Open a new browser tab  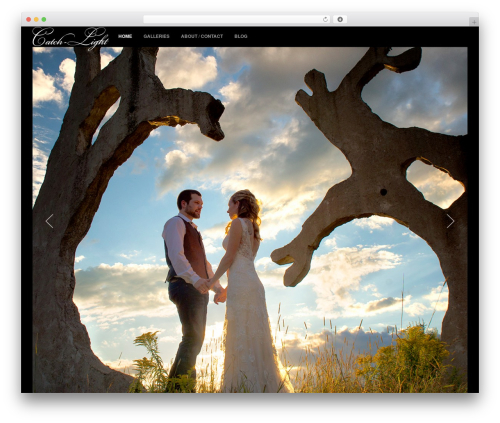click(x=474, y=22)
